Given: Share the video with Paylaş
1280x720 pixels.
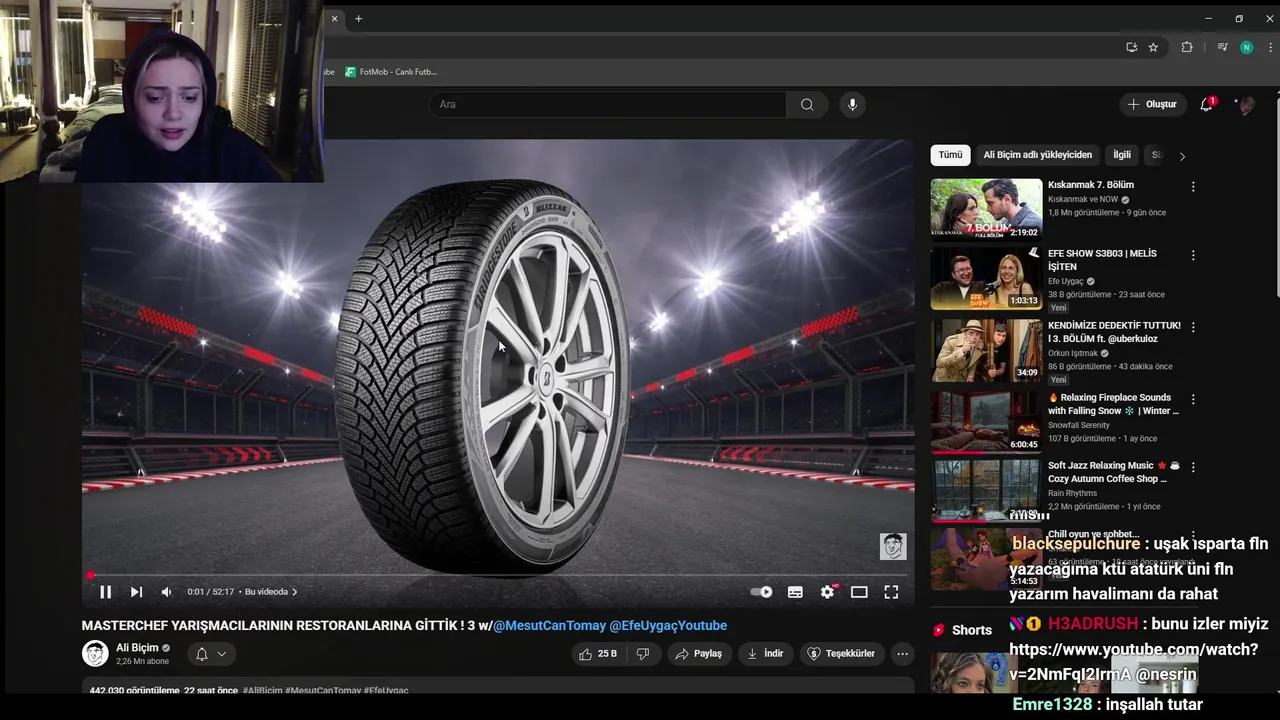Looking at the screenshot, I should (x=698, y=654).
